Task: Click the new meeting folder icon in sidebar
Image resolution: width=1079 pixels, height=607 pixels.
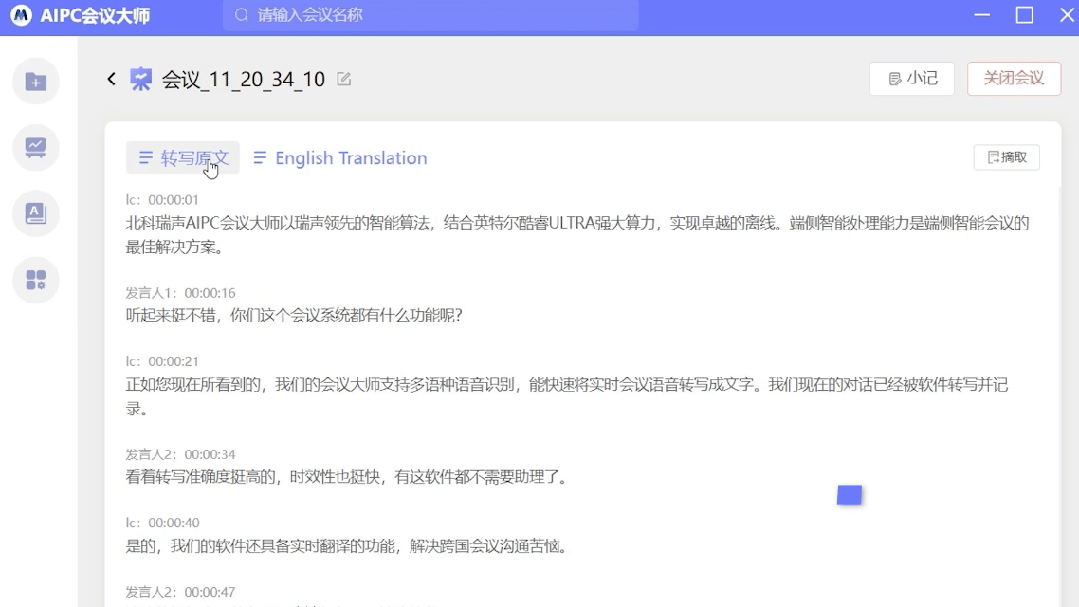Action: point(36,81)
